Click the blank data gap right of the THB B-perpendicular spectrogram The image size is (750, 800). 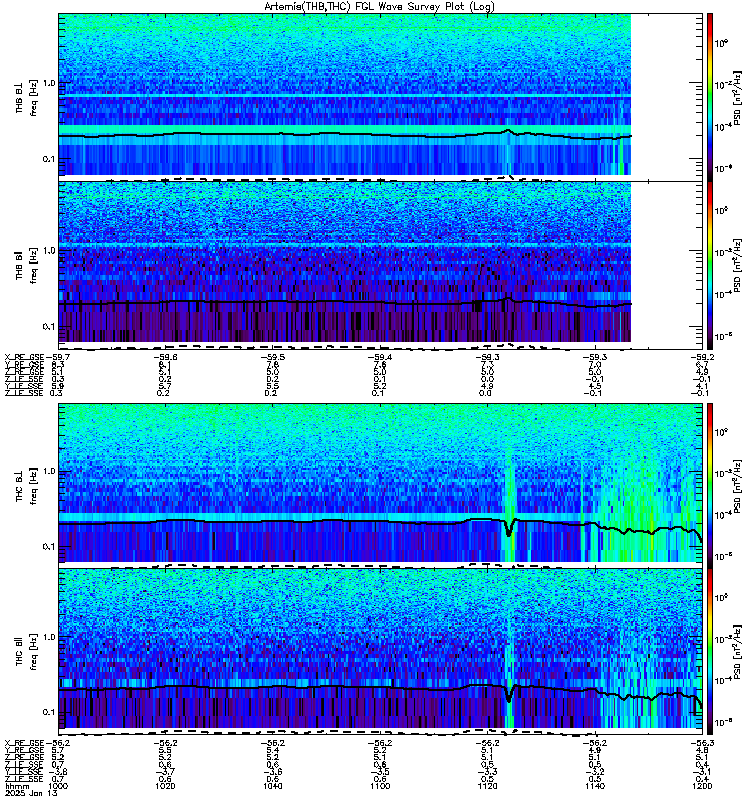666,95
